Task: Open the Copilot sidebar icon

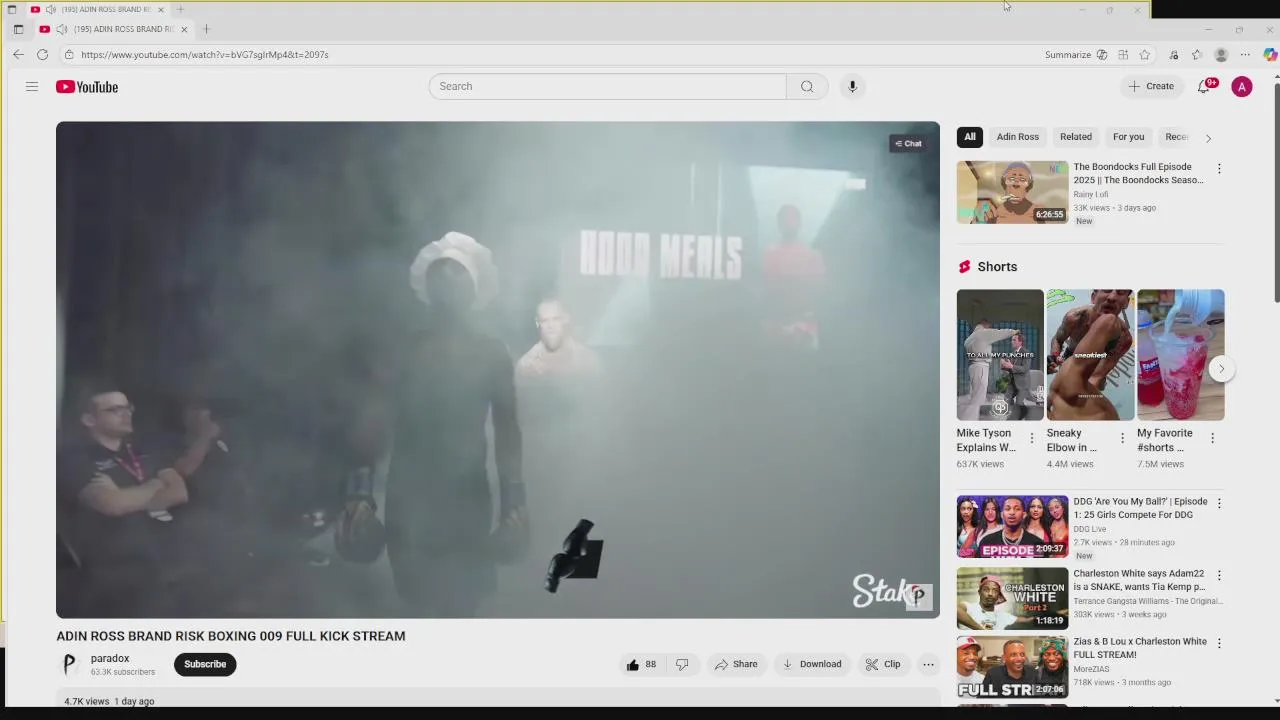Action: click(1269, 55)
